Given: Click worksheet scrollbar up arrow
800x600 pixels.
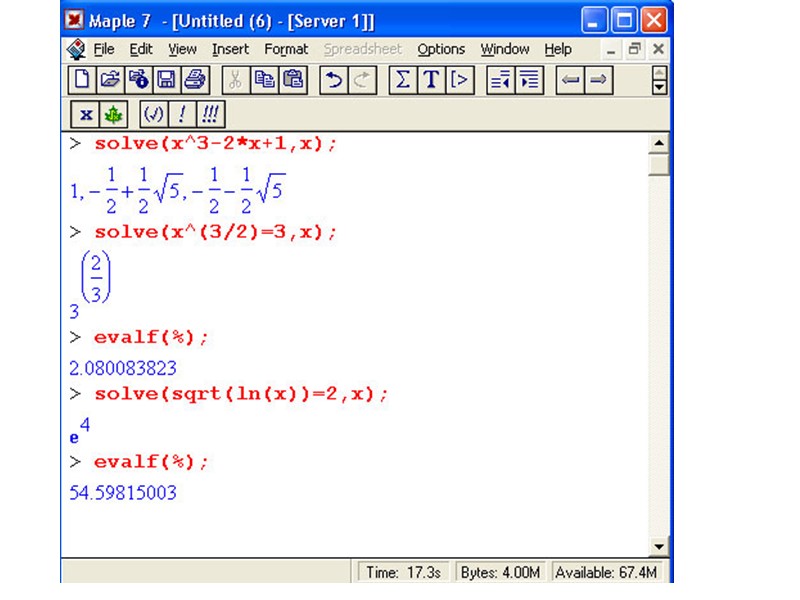Looking at the screenshot, I should pyautogui.click(x=659, y=143).
